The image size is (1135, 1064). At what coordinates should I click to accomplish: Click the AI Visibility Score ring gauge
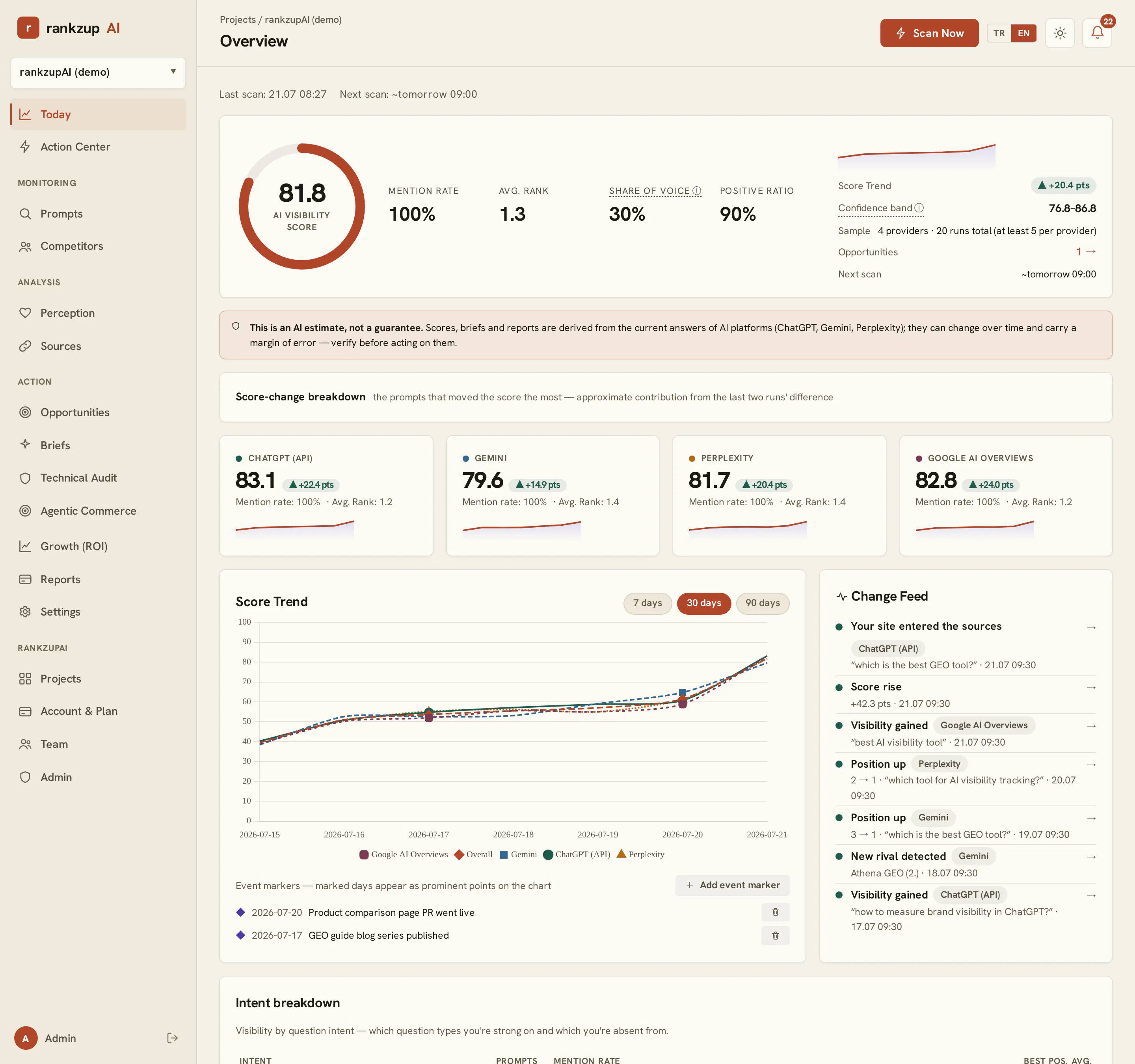click(301, 206)
